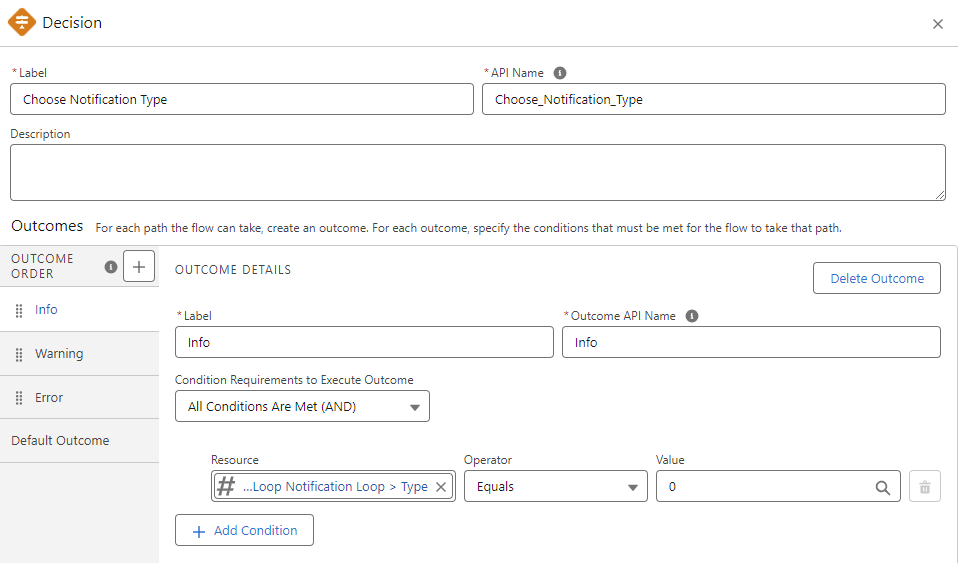Screen dimensions: 958x563
Task: Click the Add Condition button
Action: 244,530
